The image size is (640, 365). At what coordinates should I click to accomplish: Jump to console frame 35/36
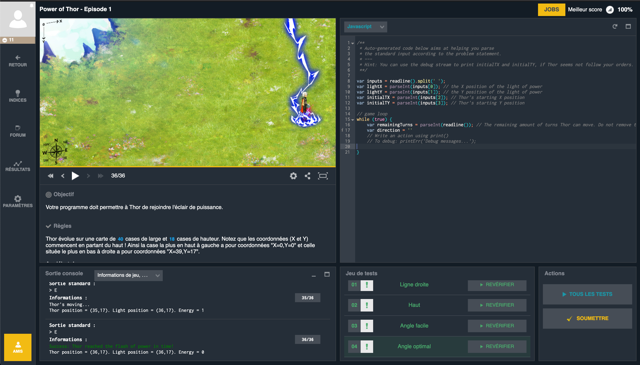point(307,298)
